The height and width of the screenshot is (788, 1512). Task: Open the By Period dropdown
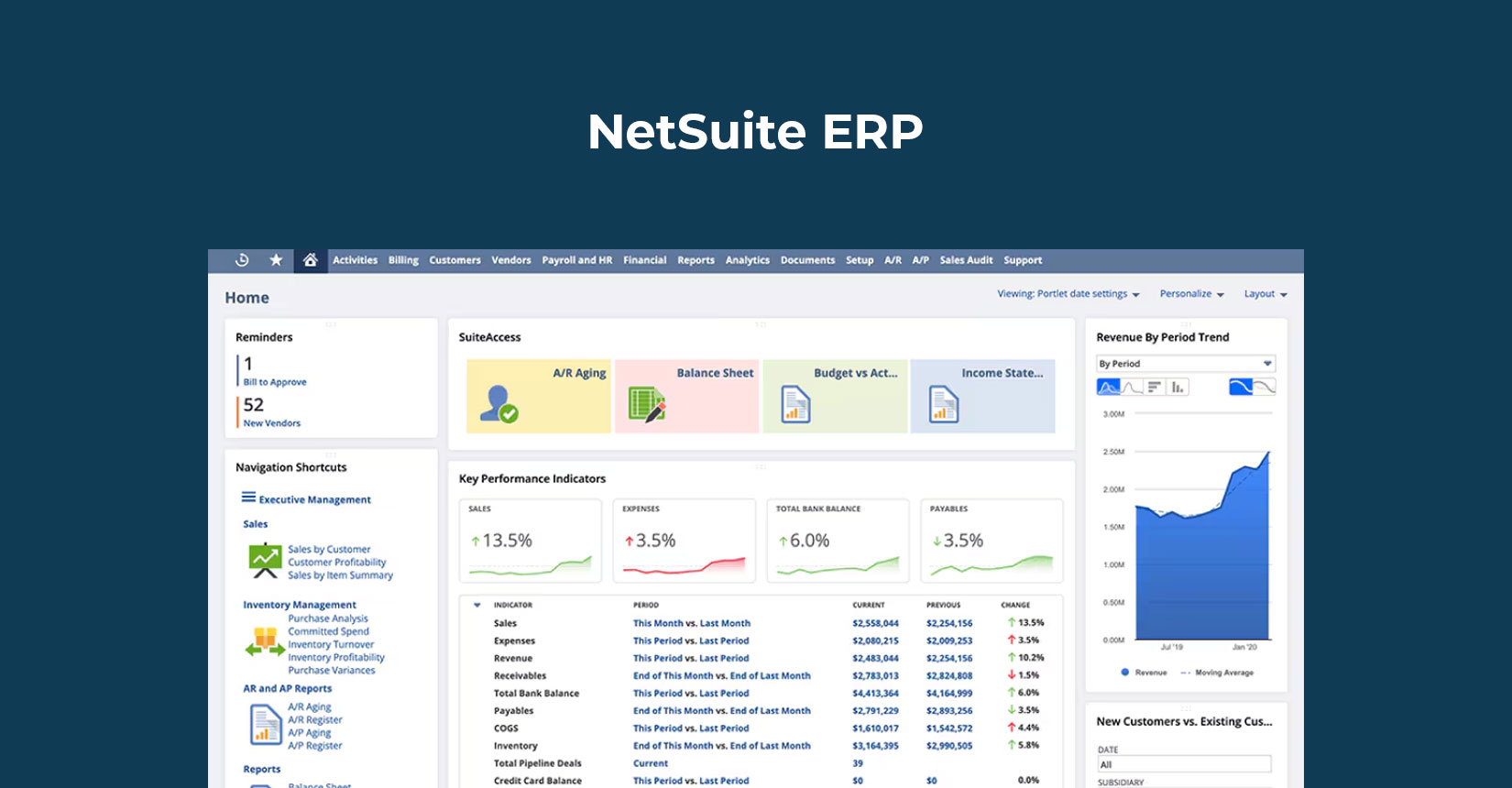tap(1186, 364)
